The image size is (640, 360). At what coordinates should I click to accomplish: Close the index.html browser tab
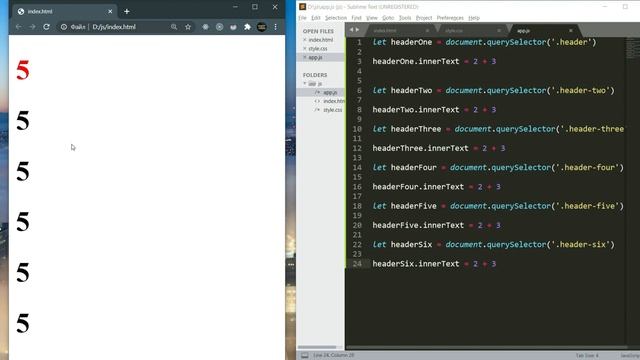[x=110, y=11]
